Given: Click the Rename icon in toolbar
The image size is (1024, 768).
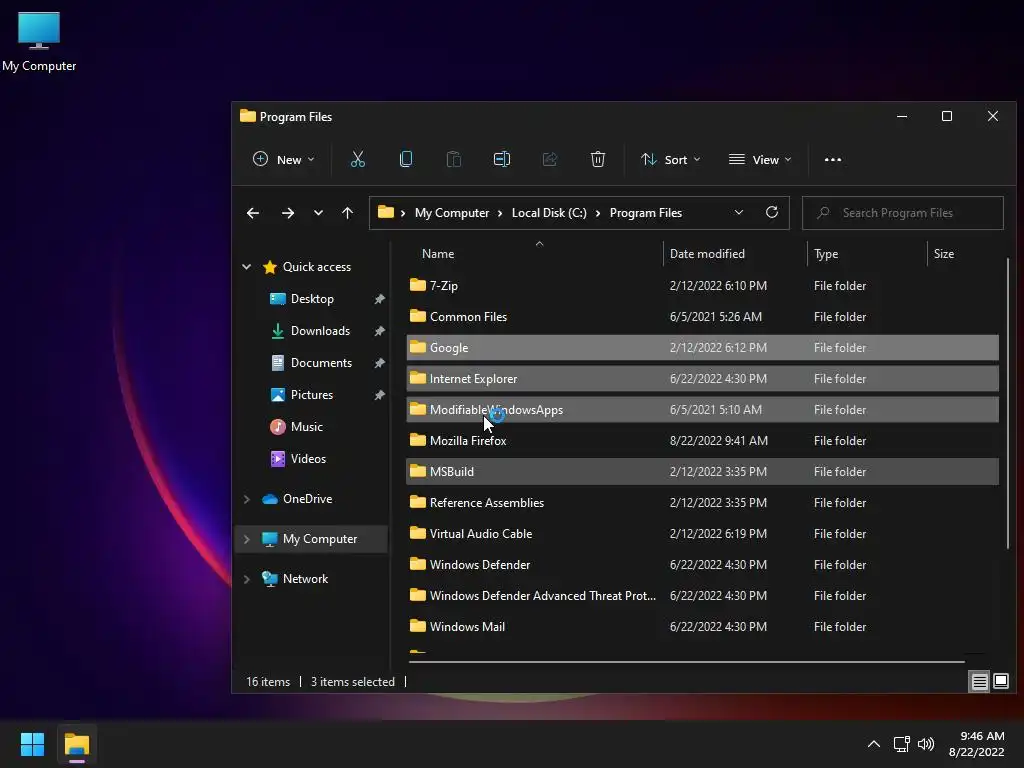Looking at the screenshot, I should (502, 159).
